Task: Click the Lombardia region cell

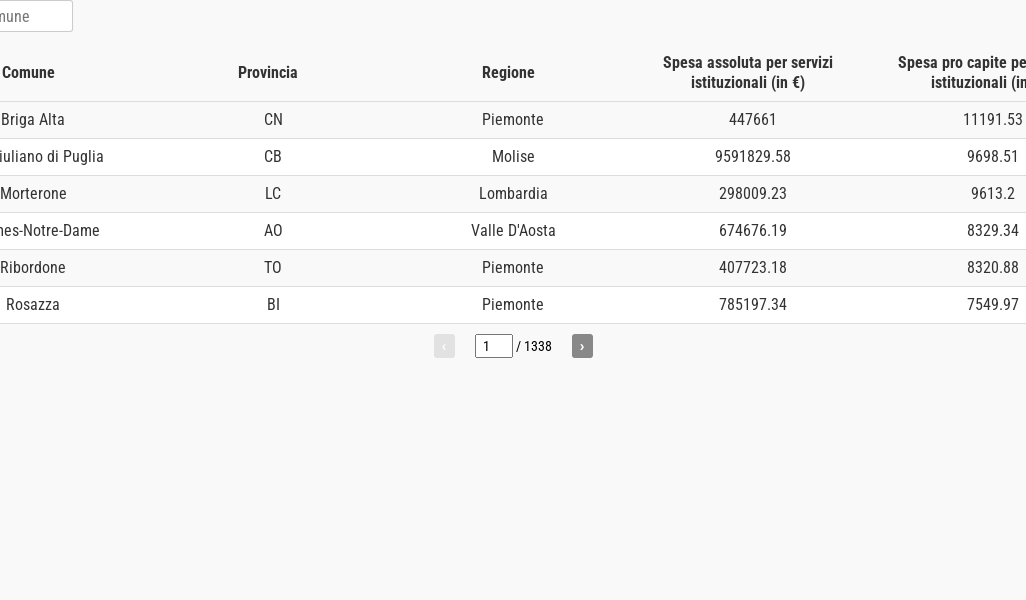Action: 513,194
